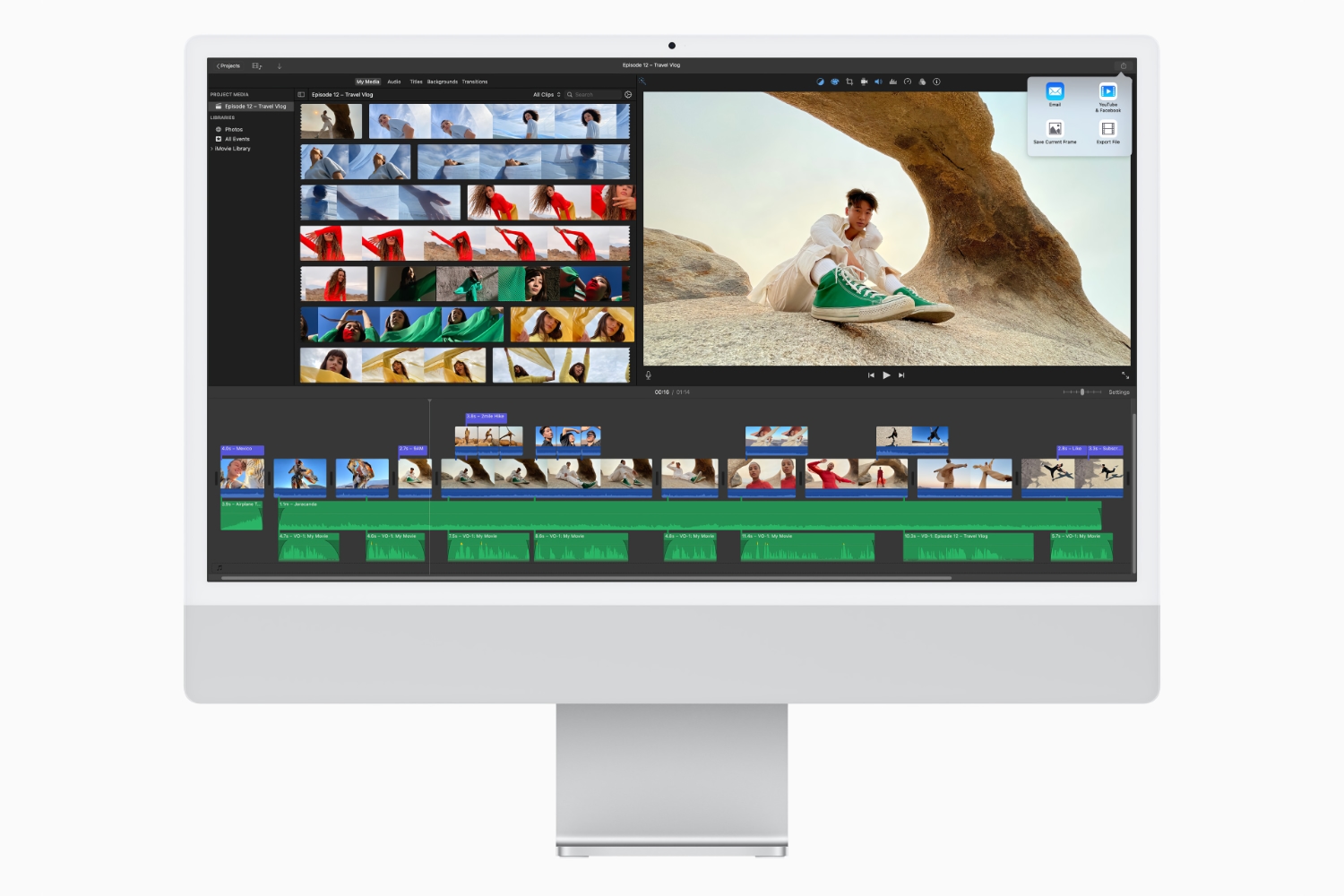Choose Save Current Frame
The height and width of the screenshot is (896, 1344).
click(x=1055, y=133)
